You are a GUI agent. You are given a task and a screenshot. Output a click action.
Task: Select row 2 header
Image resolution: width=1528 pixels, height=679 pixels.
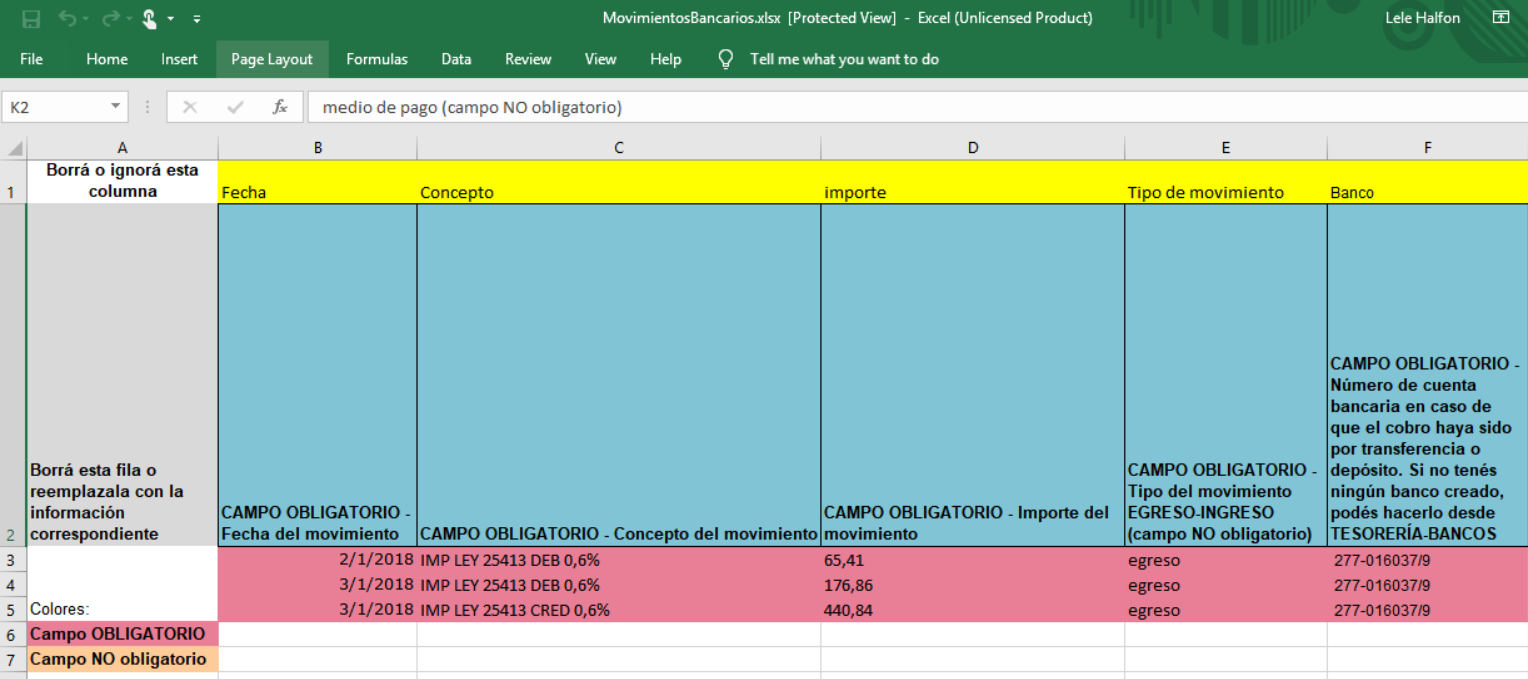13,375
